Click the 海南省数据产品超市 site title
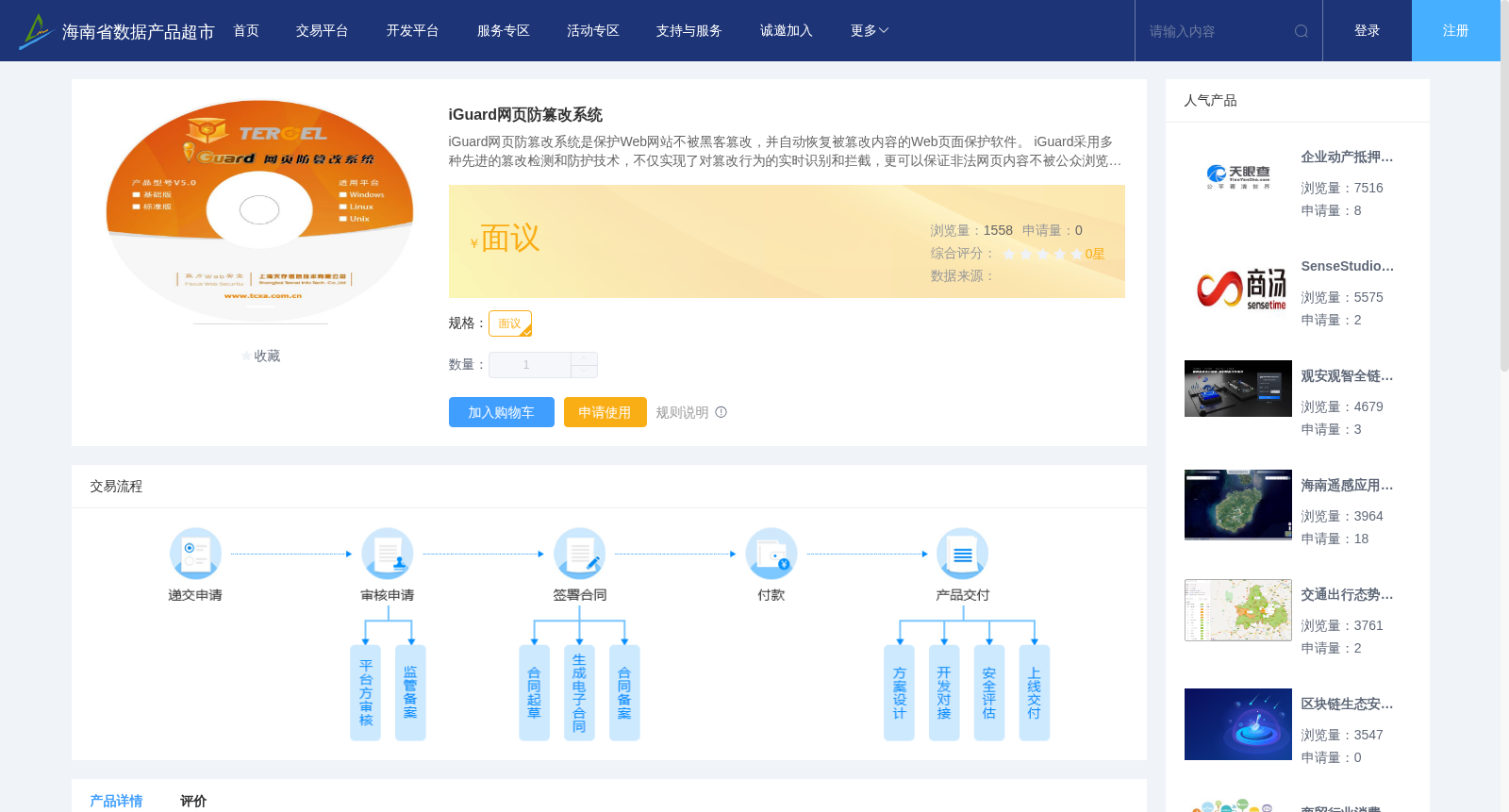The width and height of the screenshot is (1509, 812). [x=139, y=32]
